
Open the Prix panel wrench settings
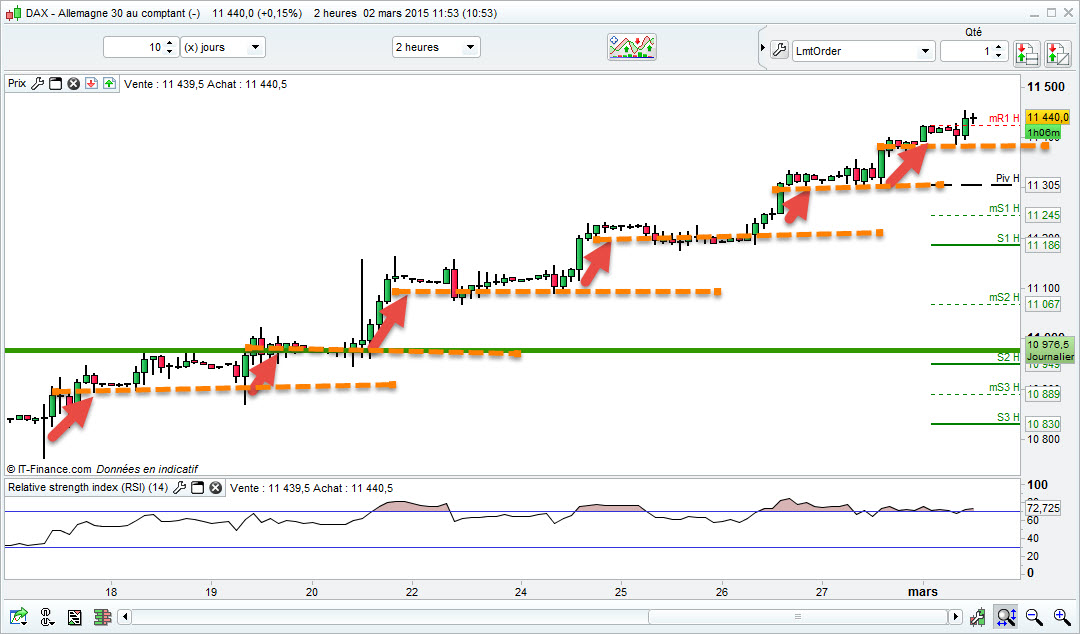coord(37,83)
